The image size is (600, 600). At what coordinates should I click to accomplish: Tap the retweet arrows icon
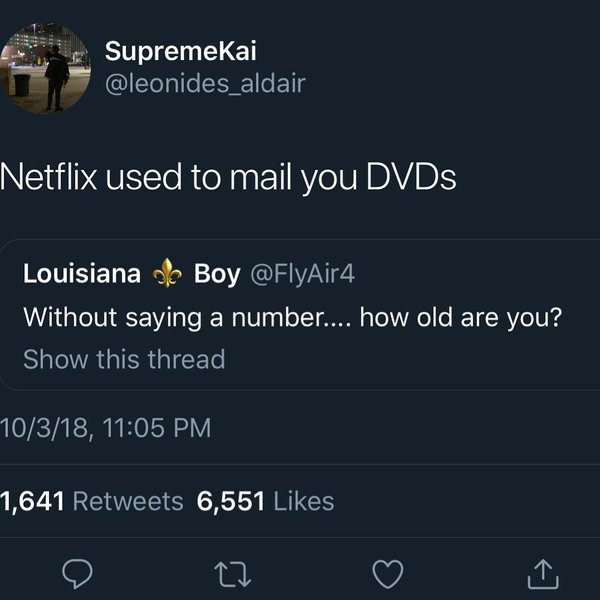(x=233, y=574)
